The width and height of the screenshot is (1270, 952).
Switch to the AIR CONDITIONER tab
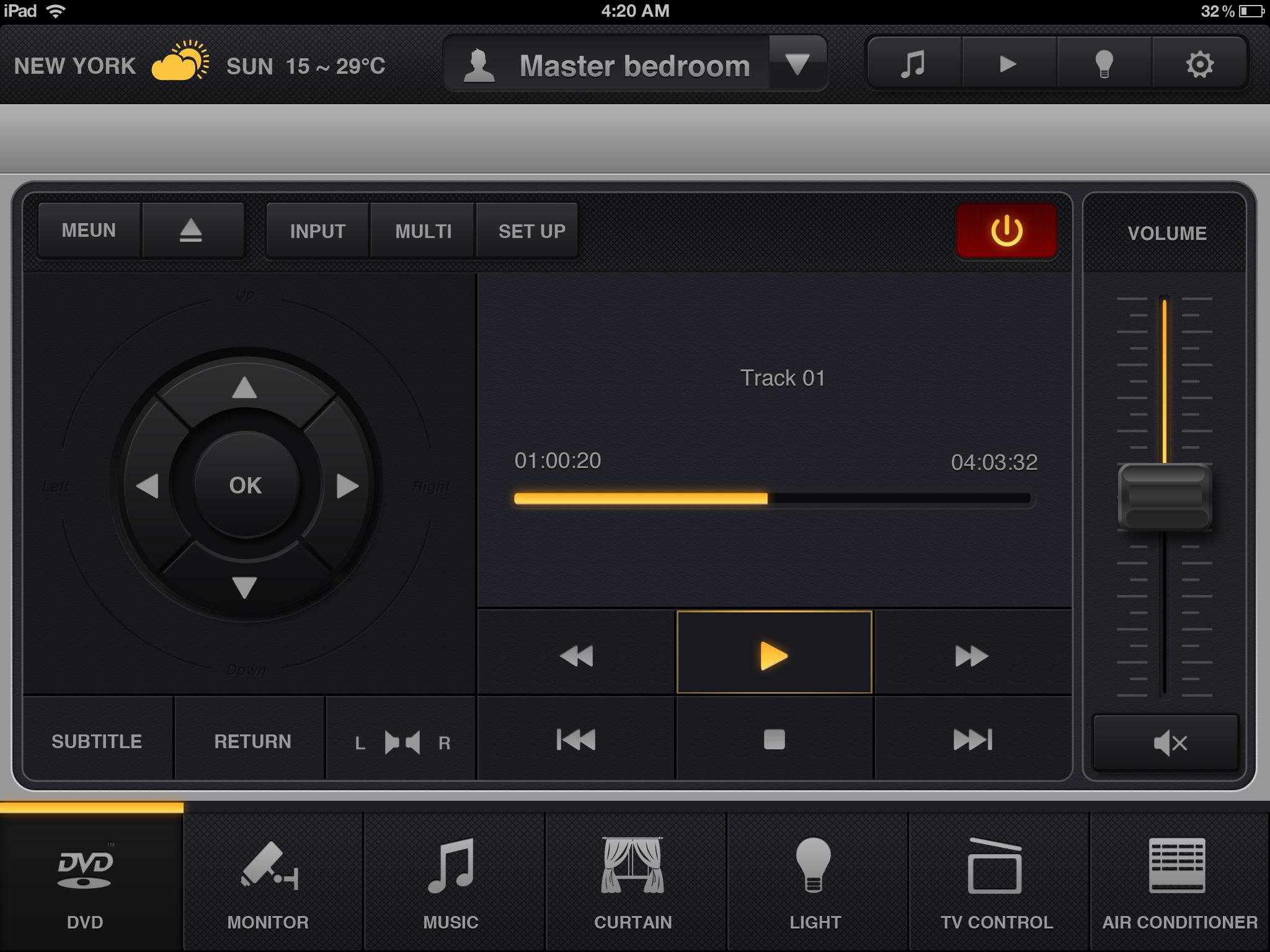point(1179,882)
